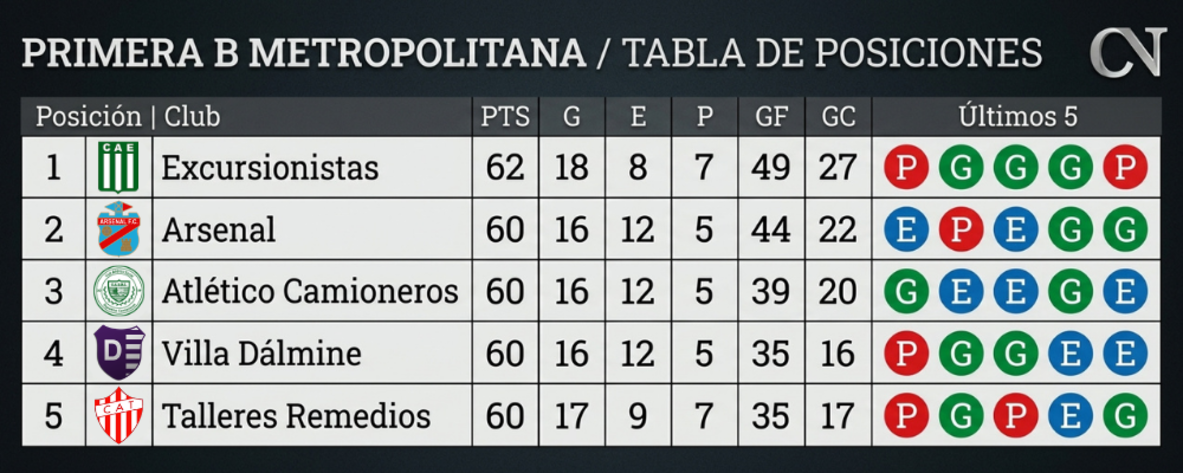Screen dimensions: 1183x473
Task: Click Villa Dálmine's red P result badge
Action: click(x=906, y=353)
